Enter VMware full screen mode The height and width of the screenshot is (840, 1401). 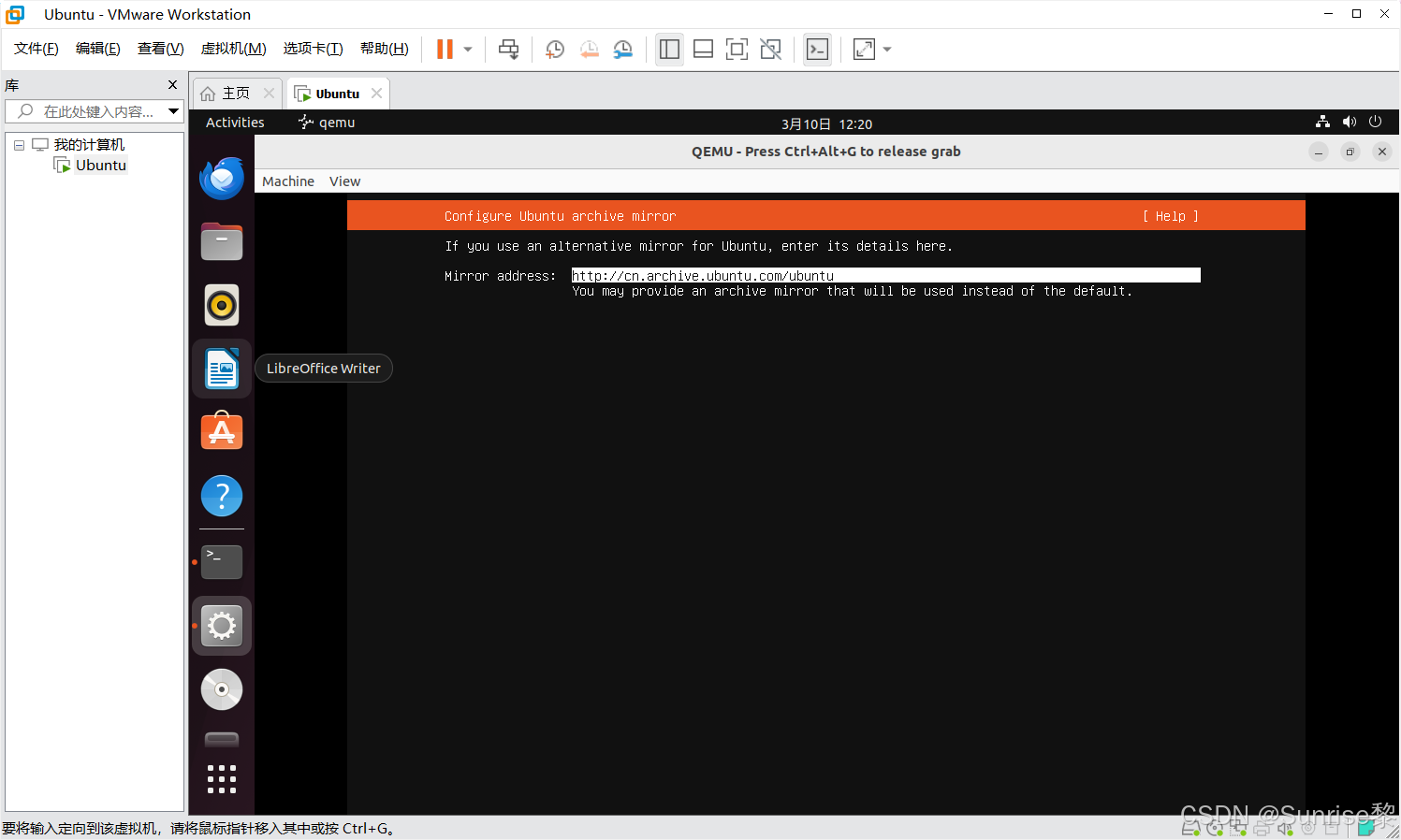pyautogui.click(x=737, y=50)
